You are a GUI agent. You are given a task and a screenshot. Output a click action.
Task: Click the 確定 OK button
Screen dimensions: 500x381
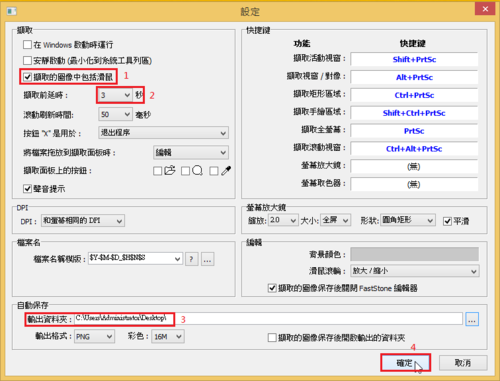(405, 363)
